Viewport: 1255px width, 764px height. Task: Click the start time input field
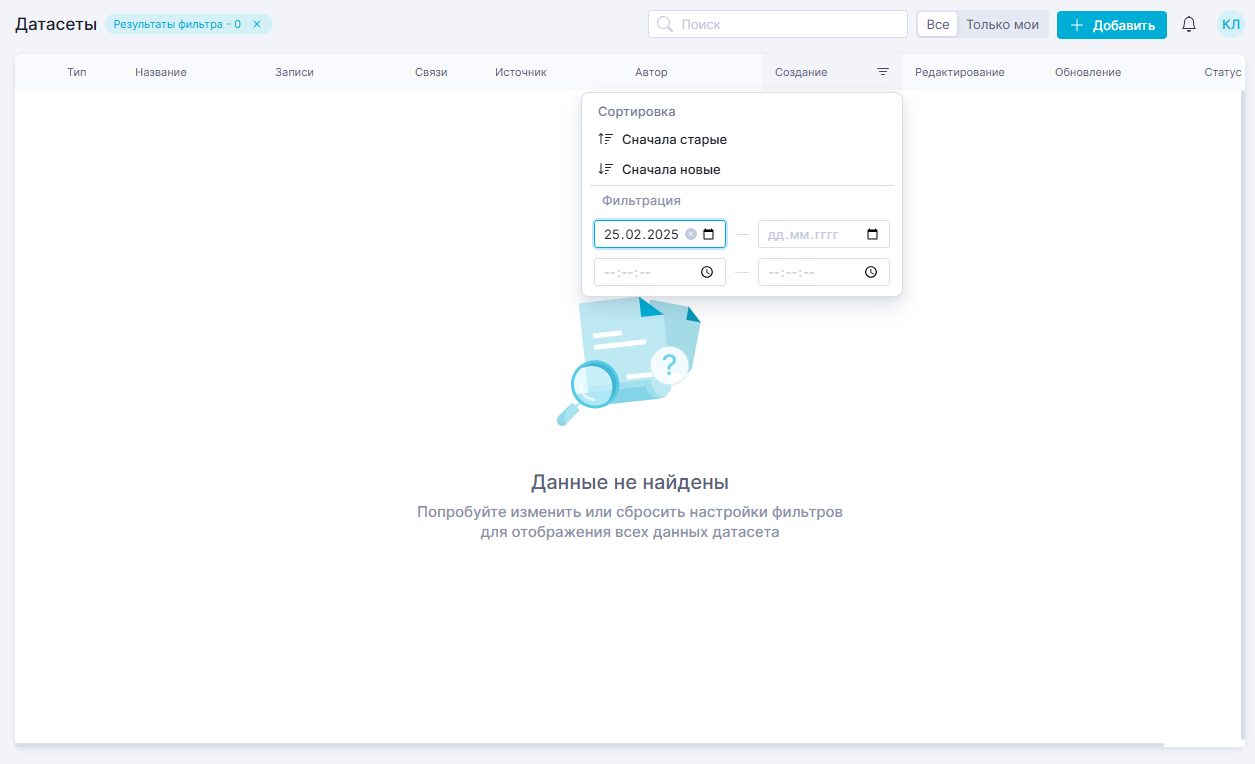click(x=660, y=272)
